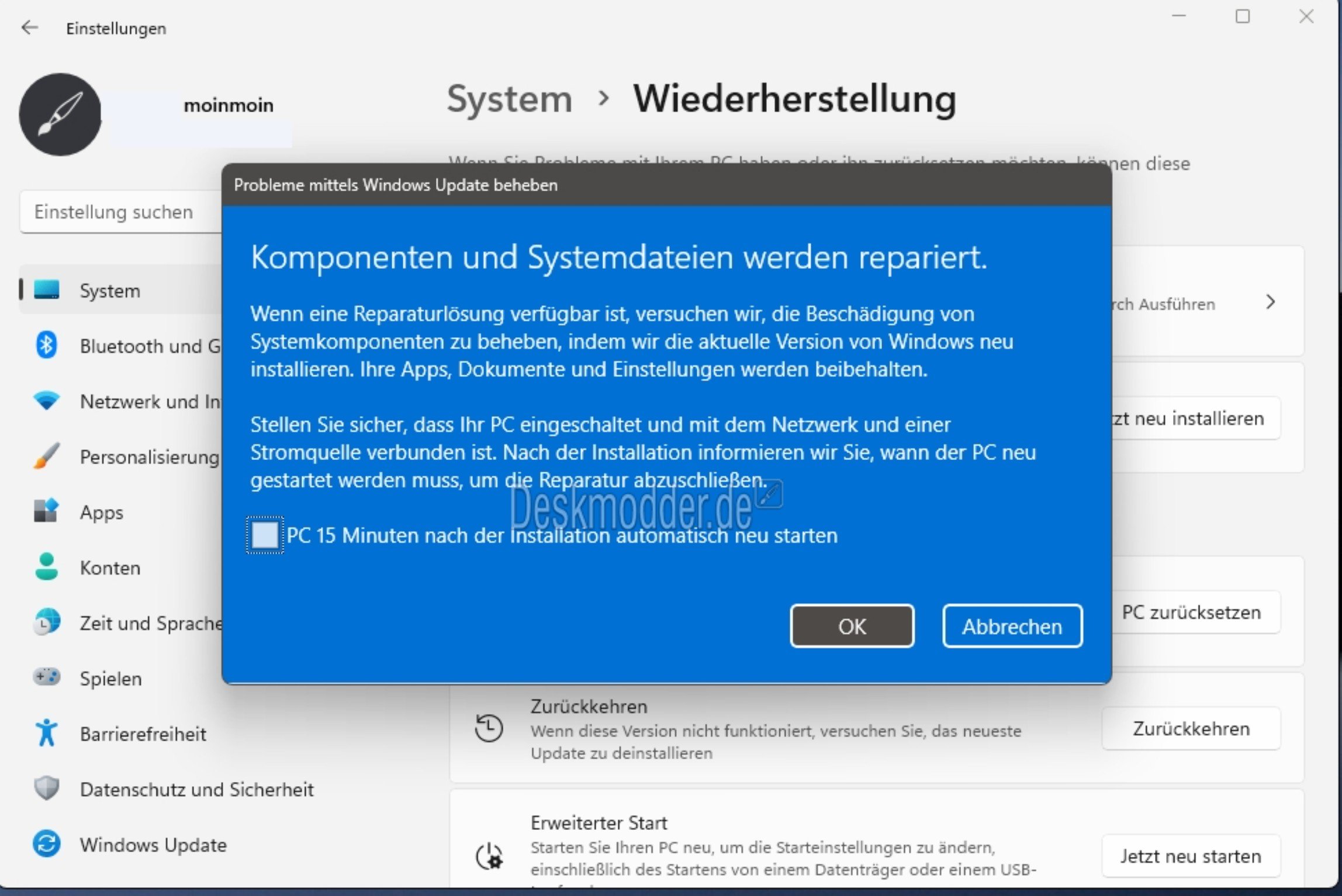Select the Personalisierung menu entry
The width and height of the screenshot is (1342, 896).
122,456
